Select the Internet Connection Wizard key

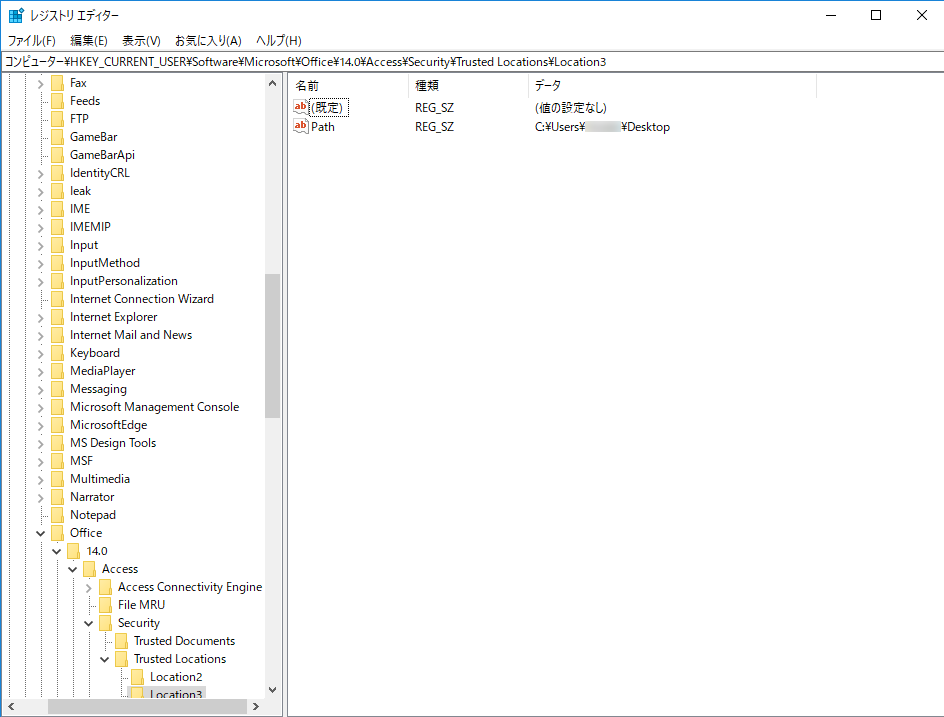pyautogui.click(x=141, y=299)
